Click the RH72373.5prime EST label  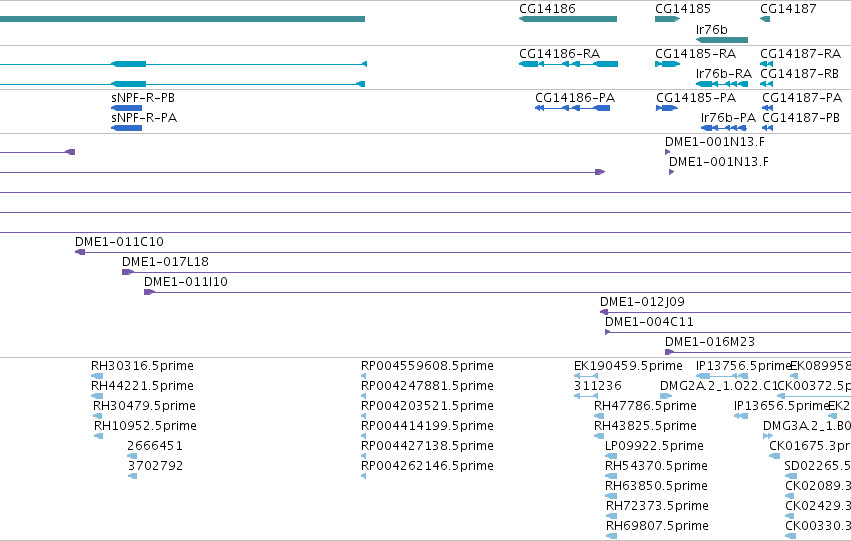[657, 506]
